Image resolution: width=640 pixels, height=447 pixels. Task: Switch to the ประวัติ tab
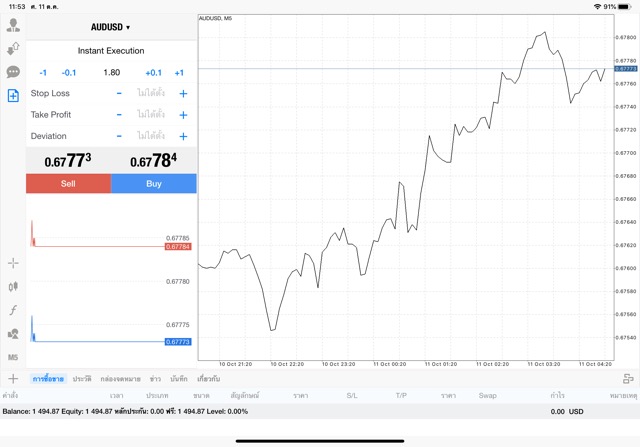point(82,379)
